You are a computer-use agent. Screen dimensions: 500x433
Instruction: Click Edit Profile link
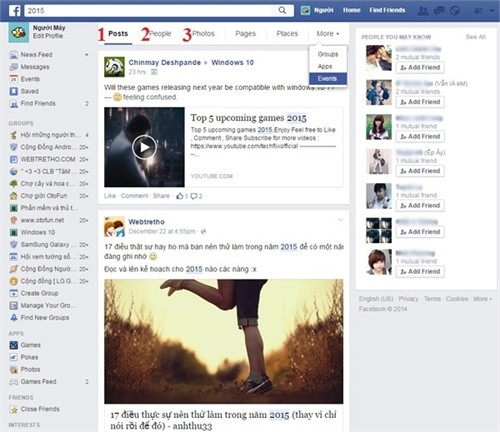[x=48, y=36]
